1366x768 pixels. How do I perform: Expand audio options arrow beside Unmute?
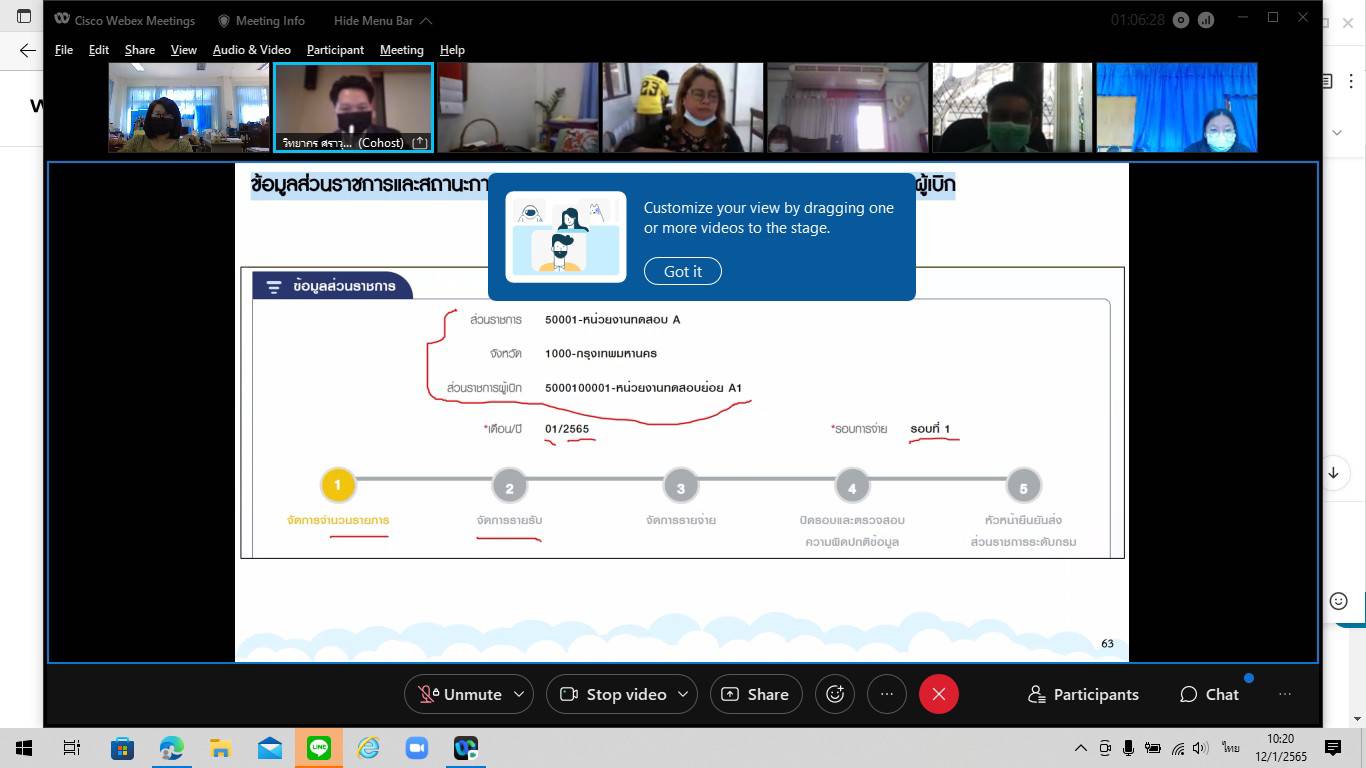coord(519,694)
